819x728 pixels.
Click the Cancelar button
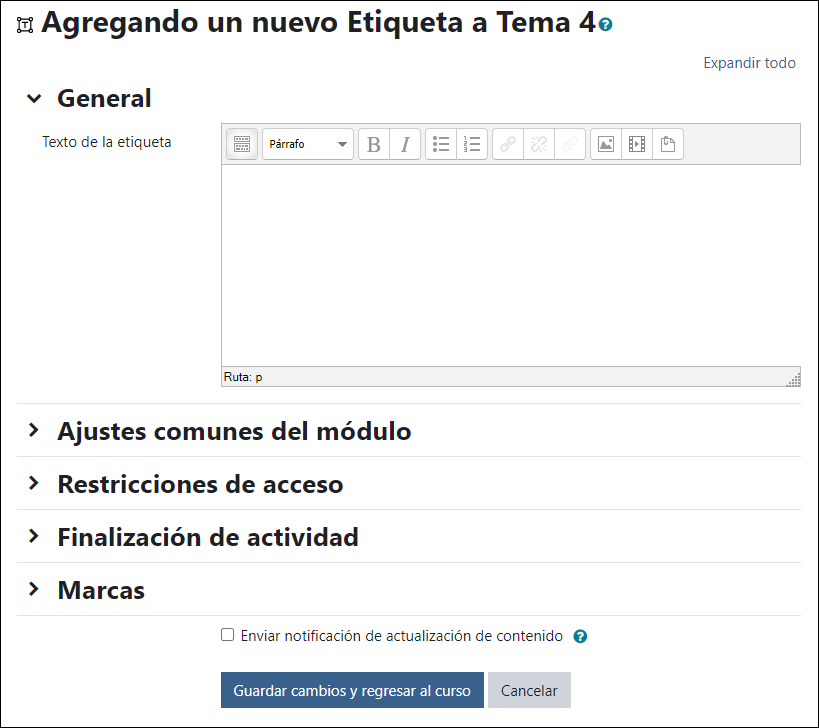529,690
